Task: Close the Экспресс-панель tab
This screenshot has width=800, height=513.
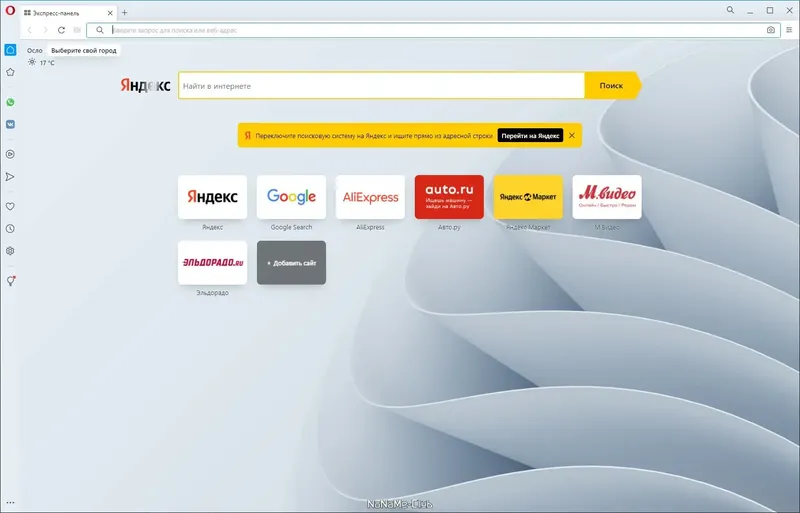Action: click(x=110, y=13)
